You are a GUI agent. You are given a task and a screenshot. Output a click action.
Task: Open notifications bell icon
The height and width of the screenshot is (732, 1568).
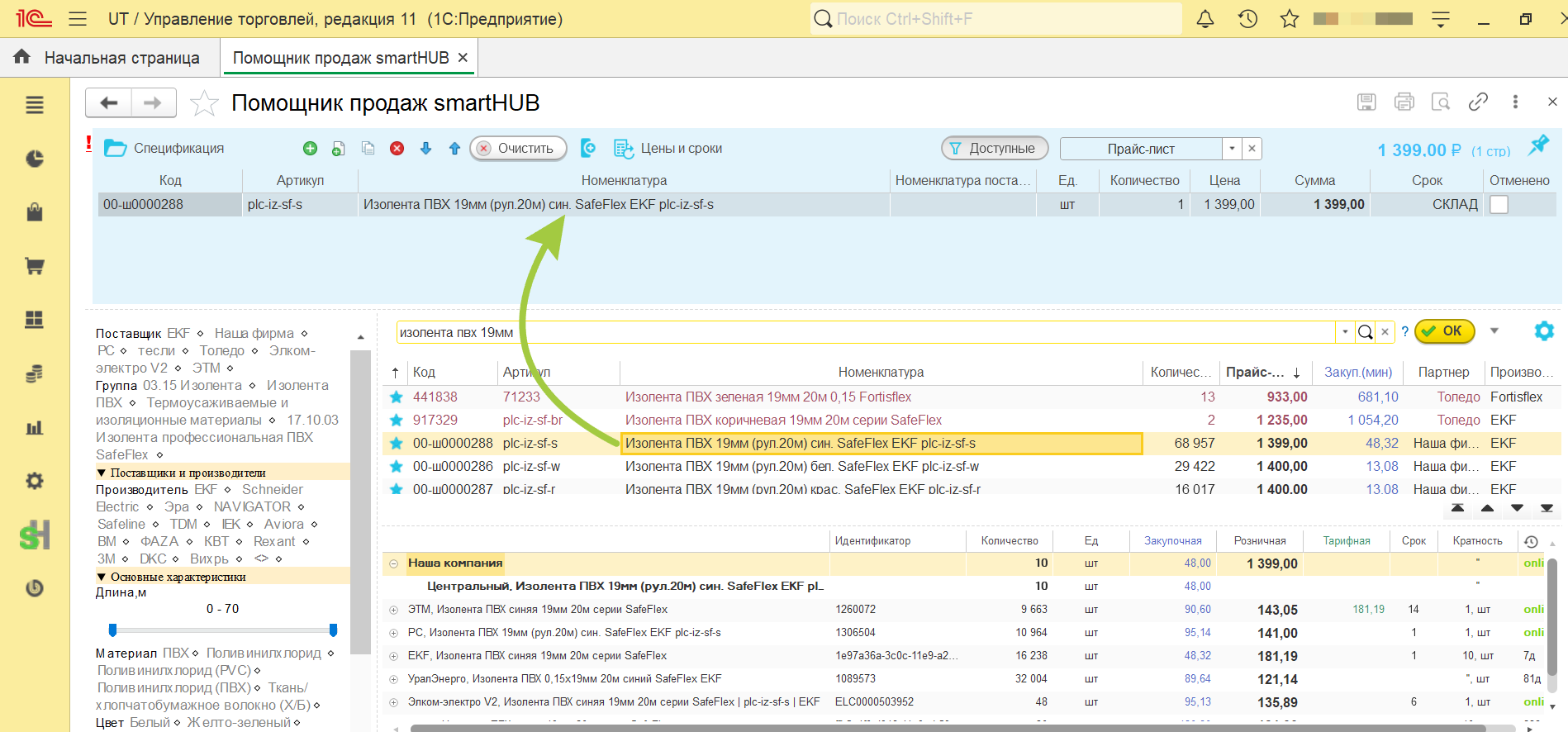[x=1205, y=19]
